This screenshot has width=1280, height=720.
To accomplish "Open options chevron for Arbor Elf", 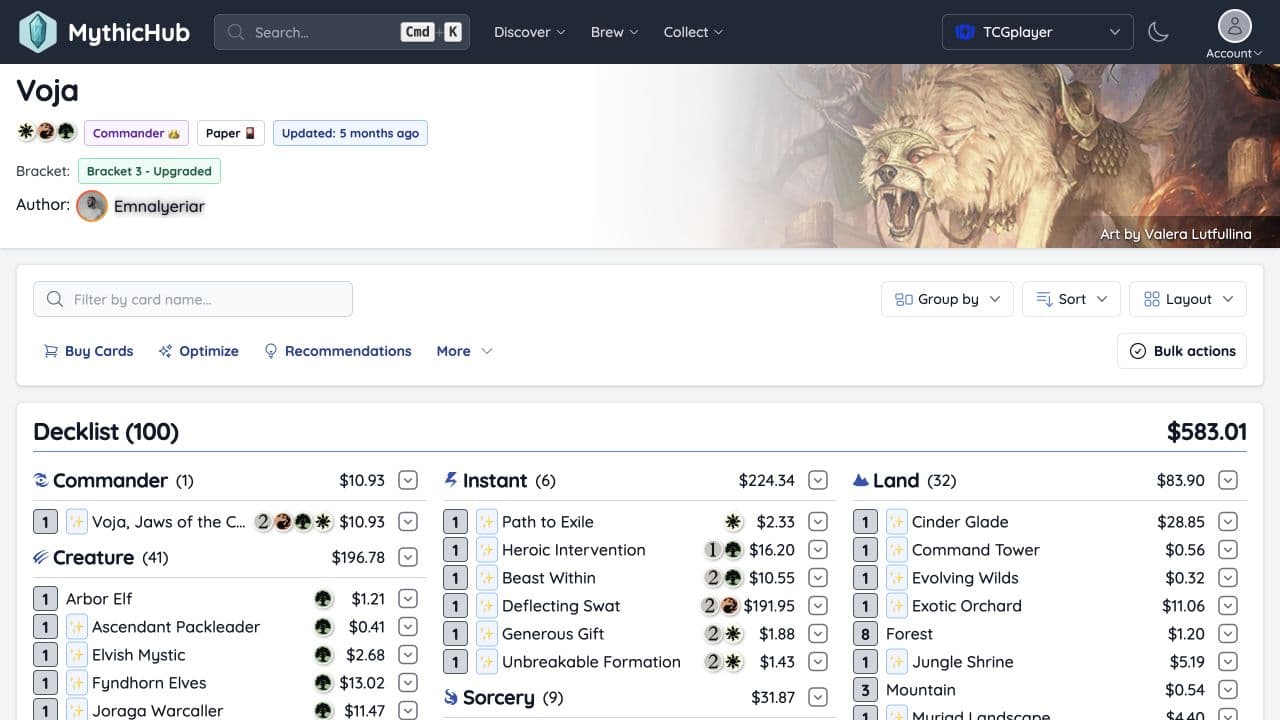I will coord(408,599).
